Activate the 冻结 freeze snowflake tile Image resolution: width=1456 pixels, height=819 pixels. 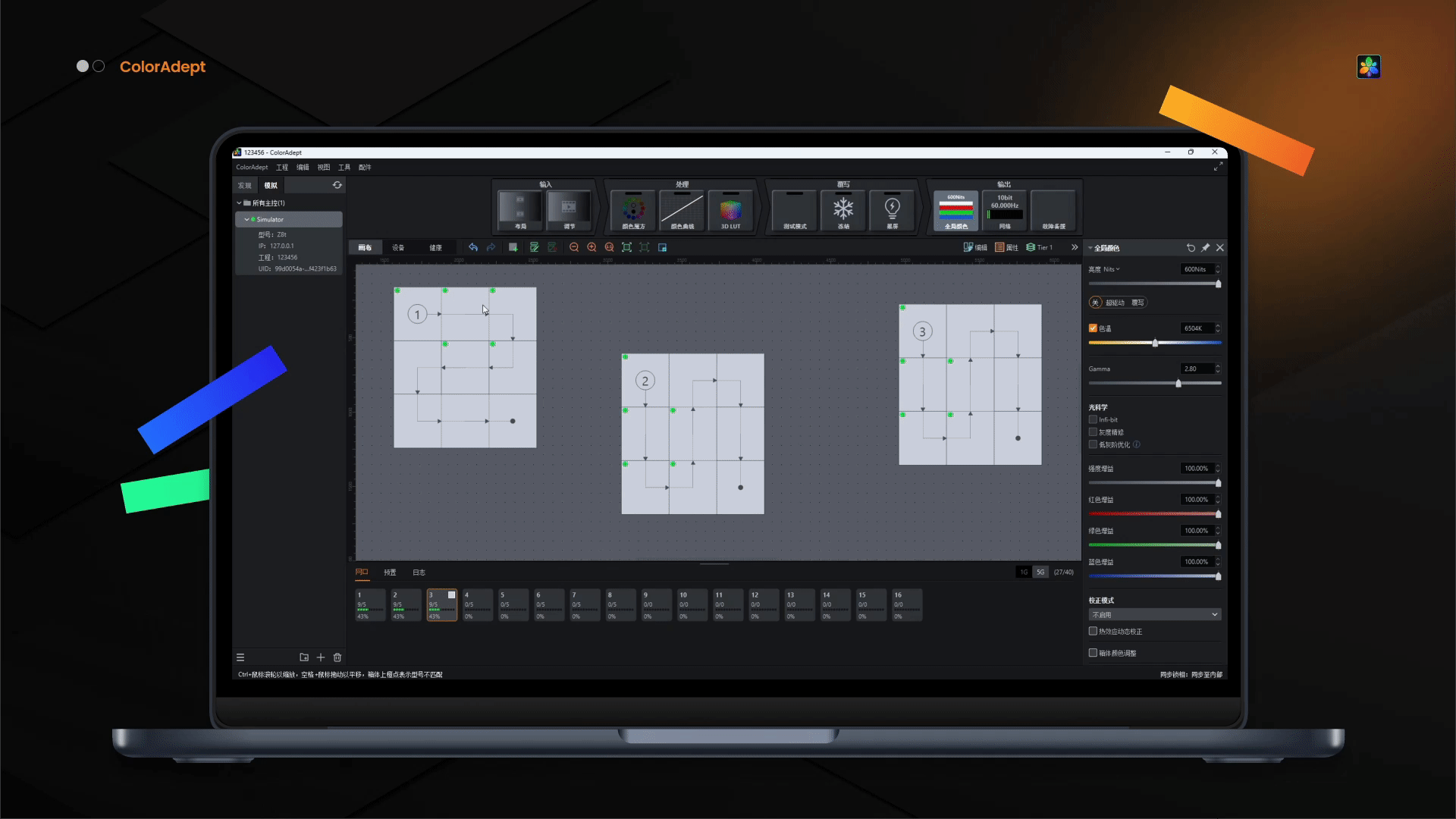pyautogui.click(x=843, y=210)
